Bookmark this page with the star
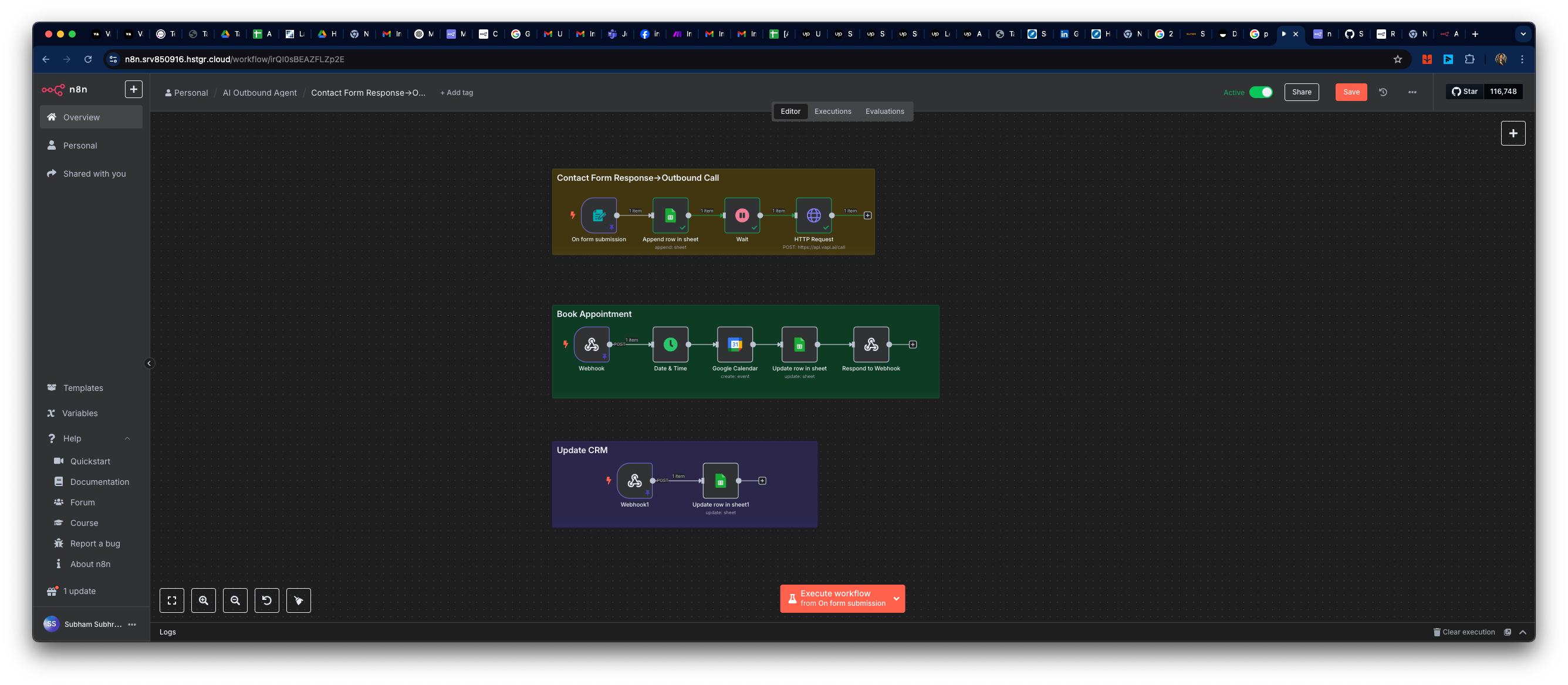Image resolution: width=1568 pixels, height=685 pixels. (x=1398, y=59)
